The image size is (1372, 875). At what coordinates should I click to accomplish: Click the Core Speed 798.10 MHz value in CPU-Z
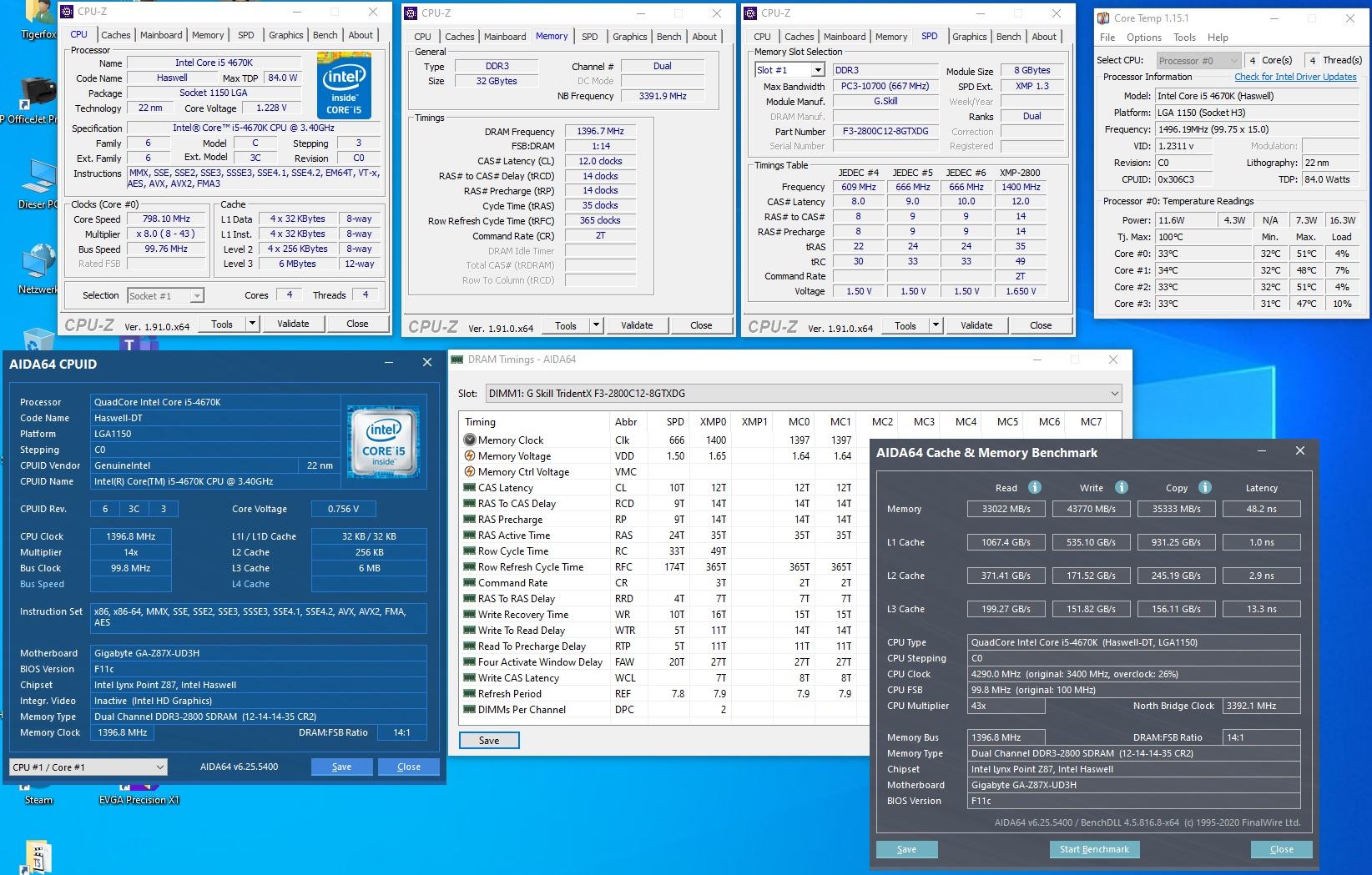[167, 219]
